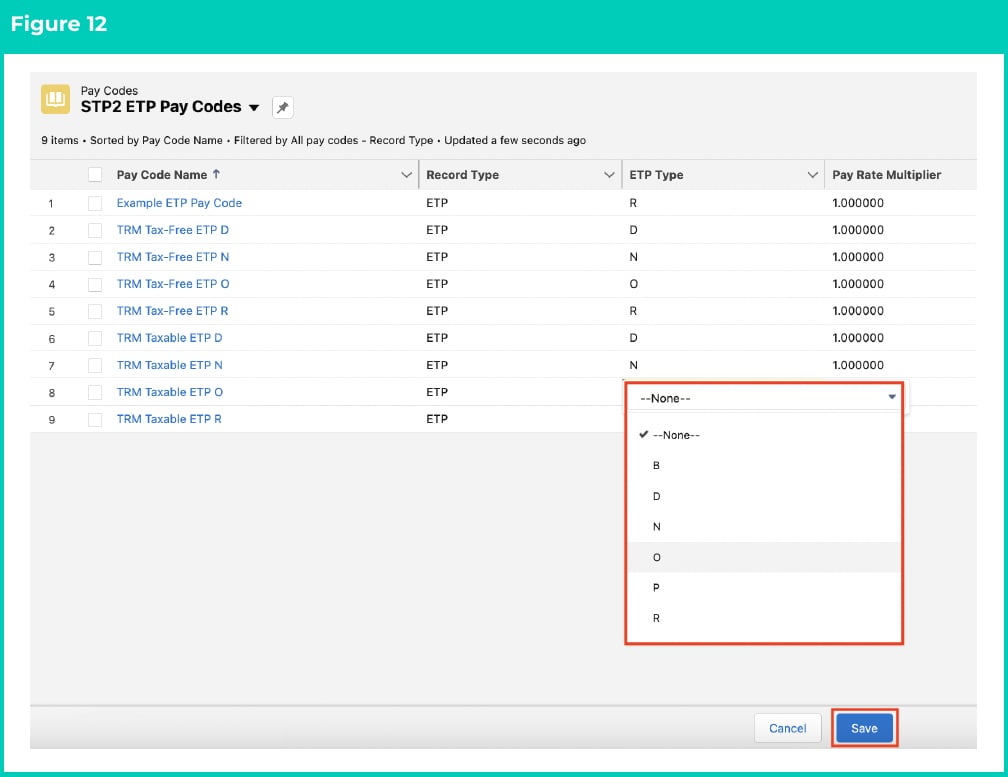The width and height of the screenshot is (1008, 777).
Task: Choose option P in ETP Type list
Action: tap(764, 587)
